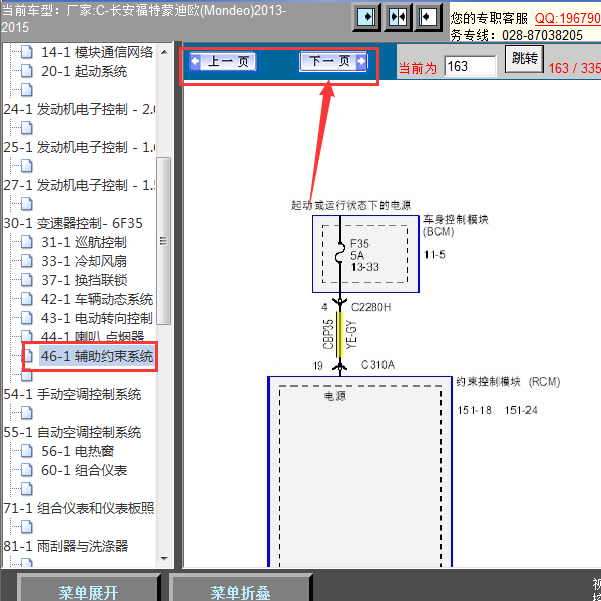Select 37-1 换挡联锁 in tree
601x601 pixels.
pos(84,280)
